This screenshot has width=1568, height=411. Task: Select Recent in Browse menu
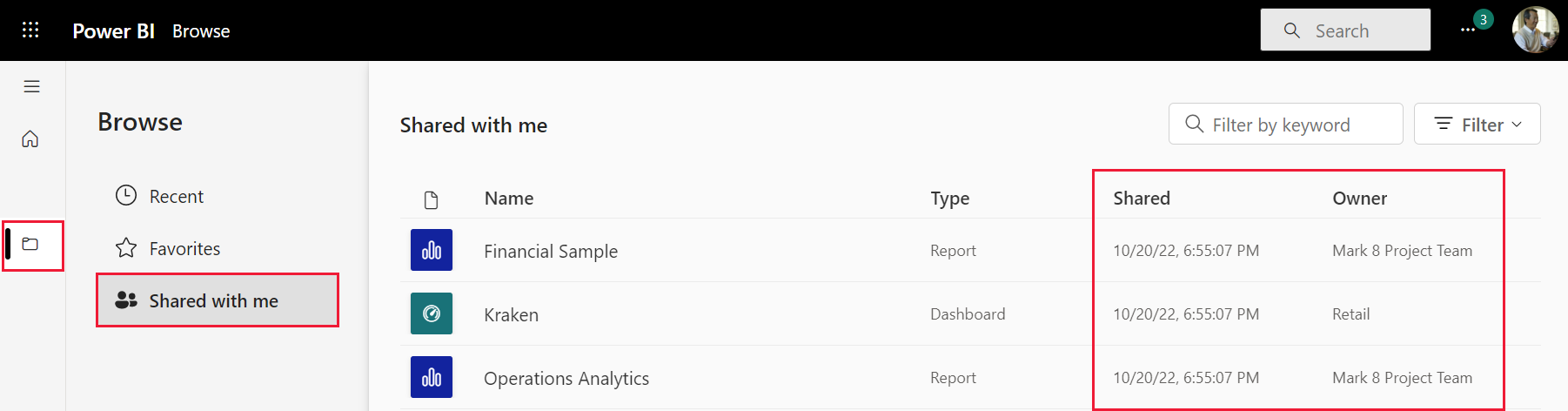[x=177, y=197]
